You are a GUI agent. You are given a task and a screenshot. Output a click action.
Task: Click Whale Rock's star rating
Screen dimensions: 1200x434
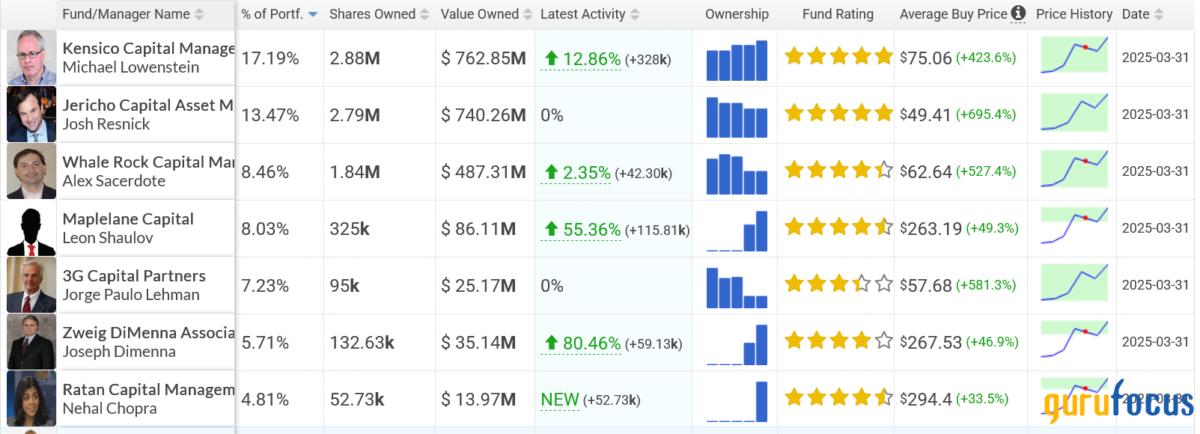pos(838,171)
